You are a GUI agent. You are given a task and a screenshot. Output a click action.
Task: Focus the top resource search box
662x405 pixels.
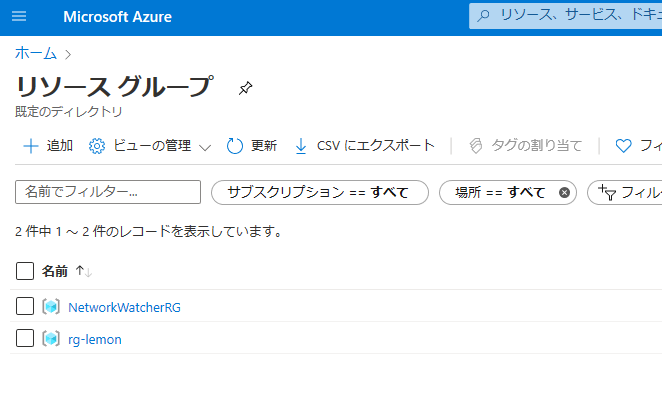pyautogui.click(x=565, y=16)
